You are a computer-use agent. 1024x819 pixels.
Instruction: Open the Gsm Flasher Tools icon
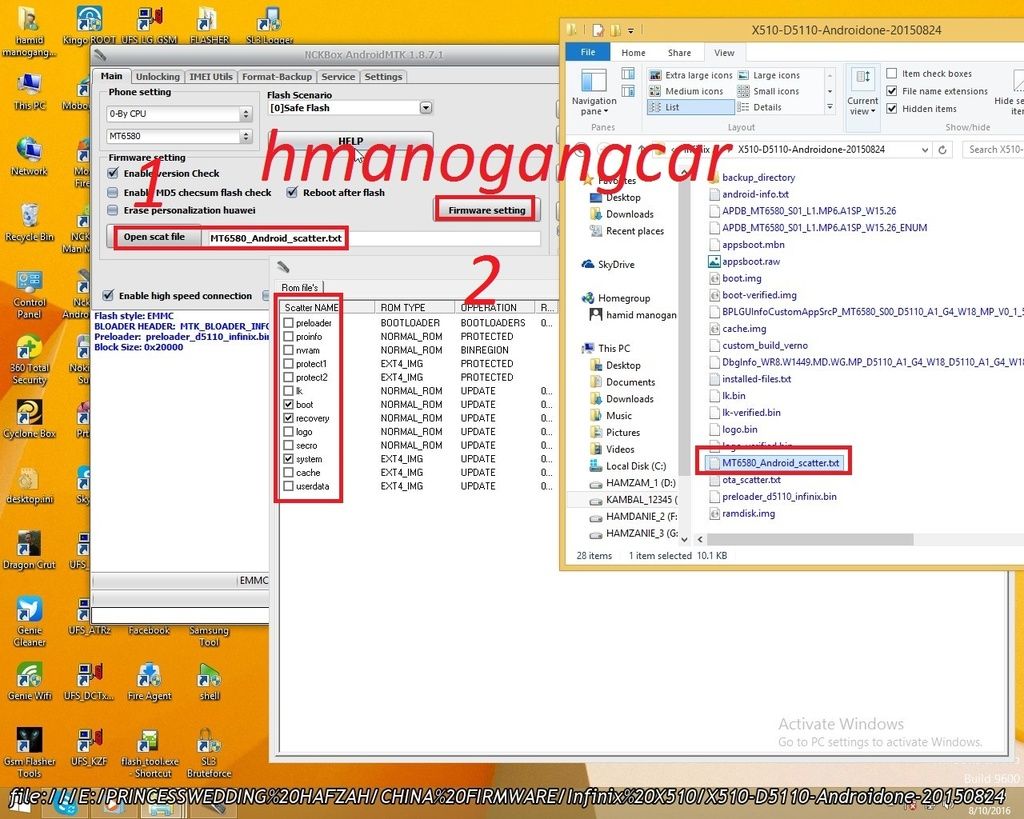[29, 745]
